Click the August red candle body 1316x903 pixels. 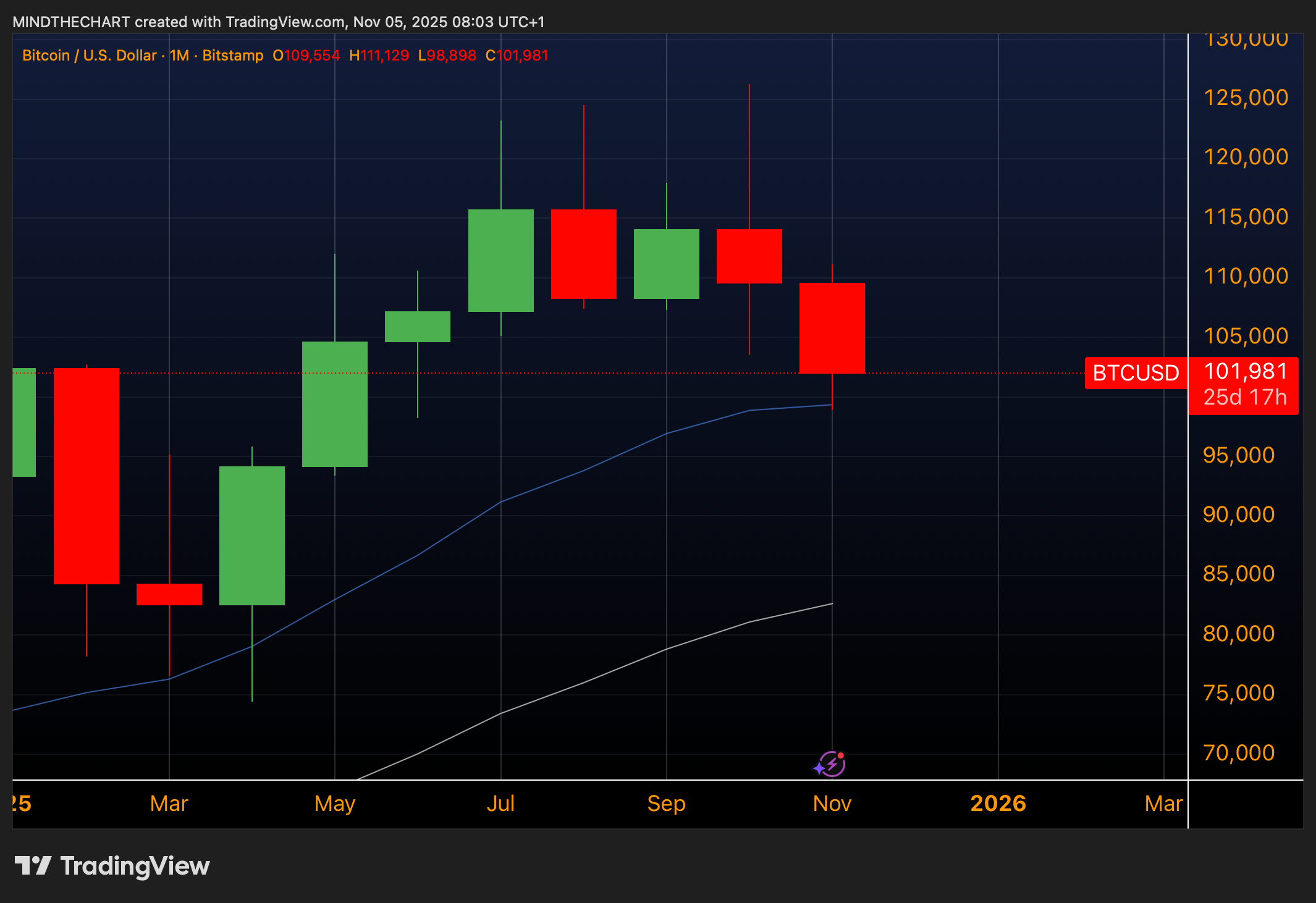pos(583,254)
